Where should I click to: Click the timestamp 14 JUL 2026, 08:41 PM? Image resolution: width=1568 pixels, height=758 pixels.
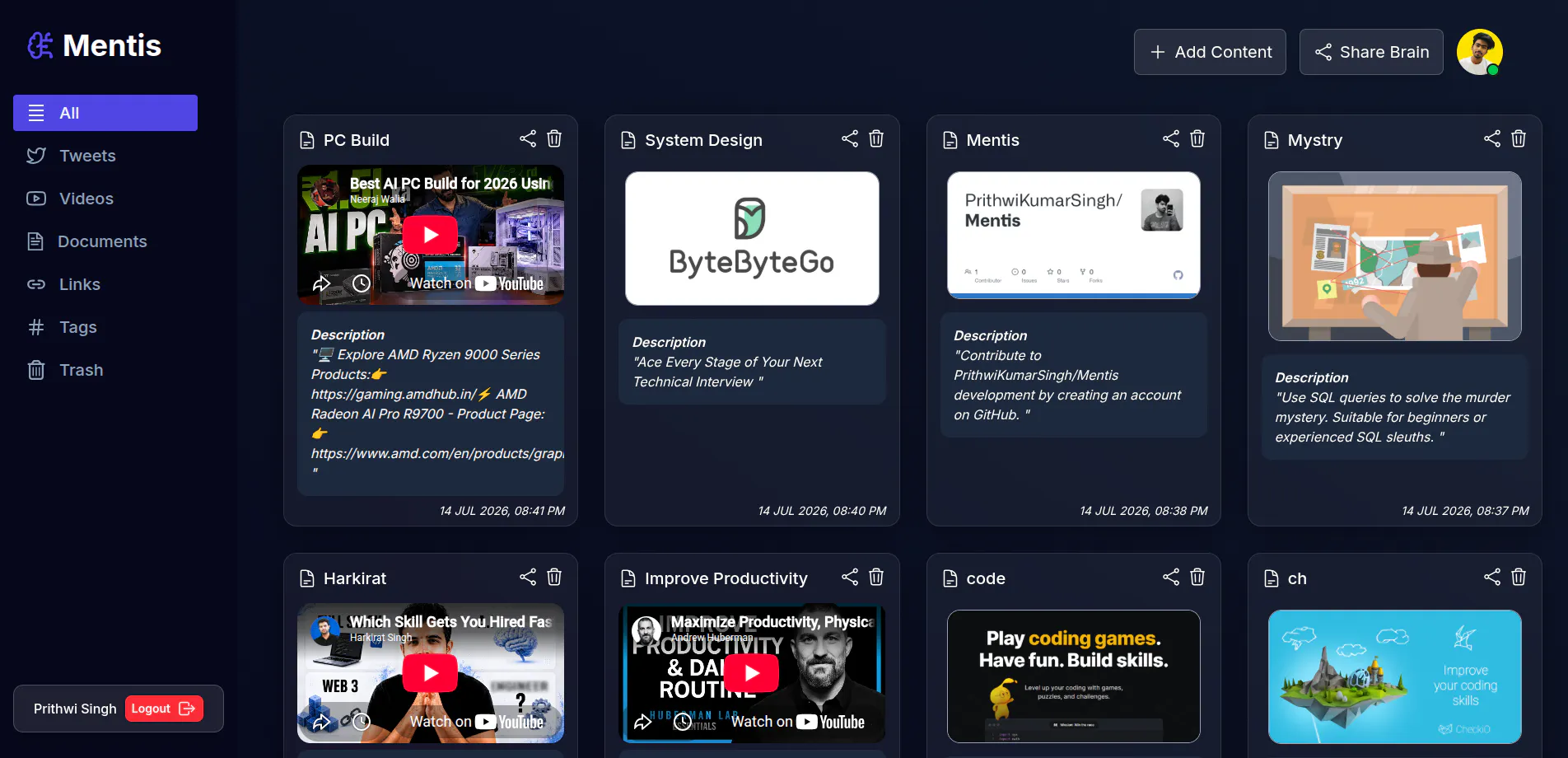coord(502,511)
